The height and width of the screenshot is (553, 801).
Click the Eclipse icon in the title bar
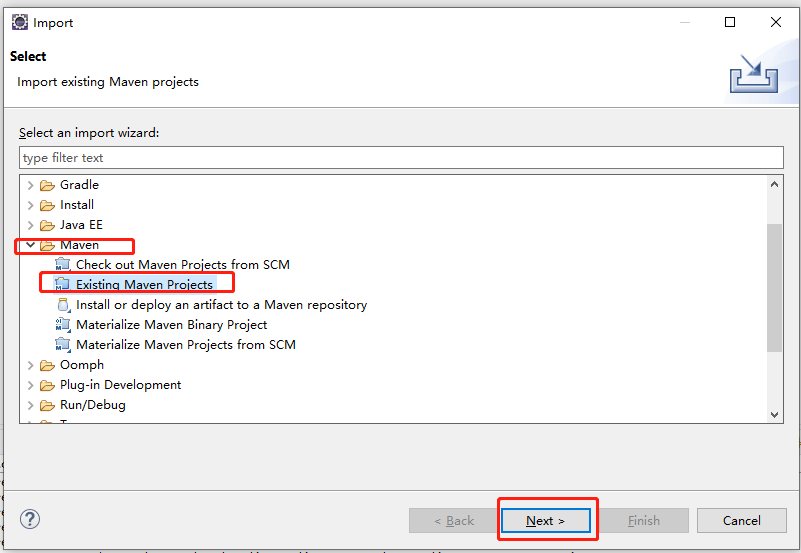pos(19,22)
